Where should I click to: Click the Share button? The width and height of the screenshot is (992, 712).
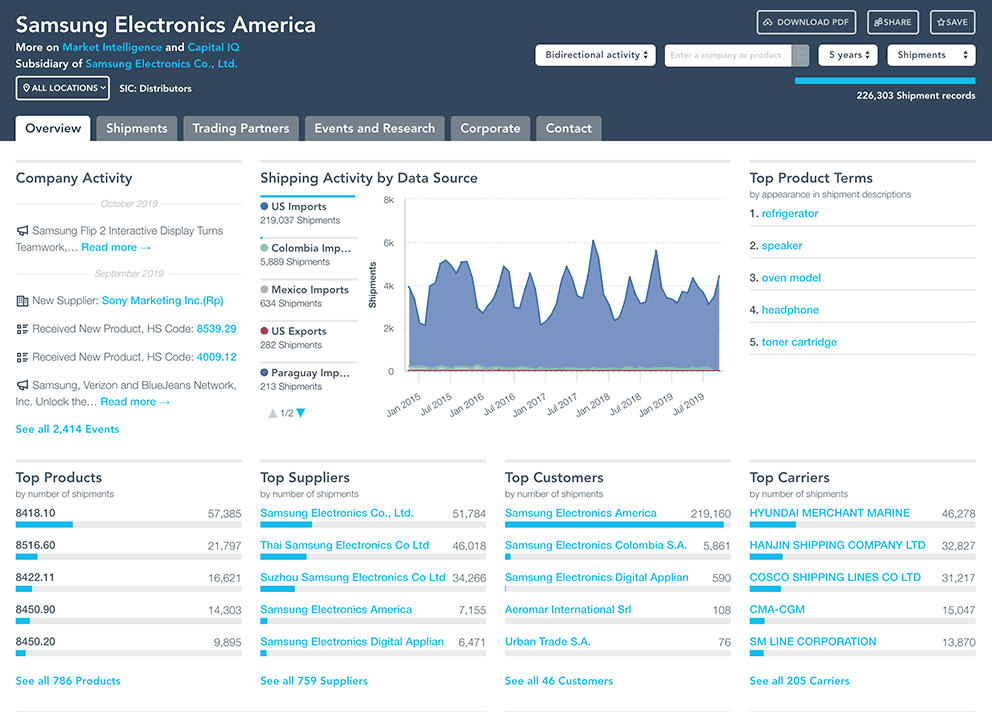[x=893, y=22]
